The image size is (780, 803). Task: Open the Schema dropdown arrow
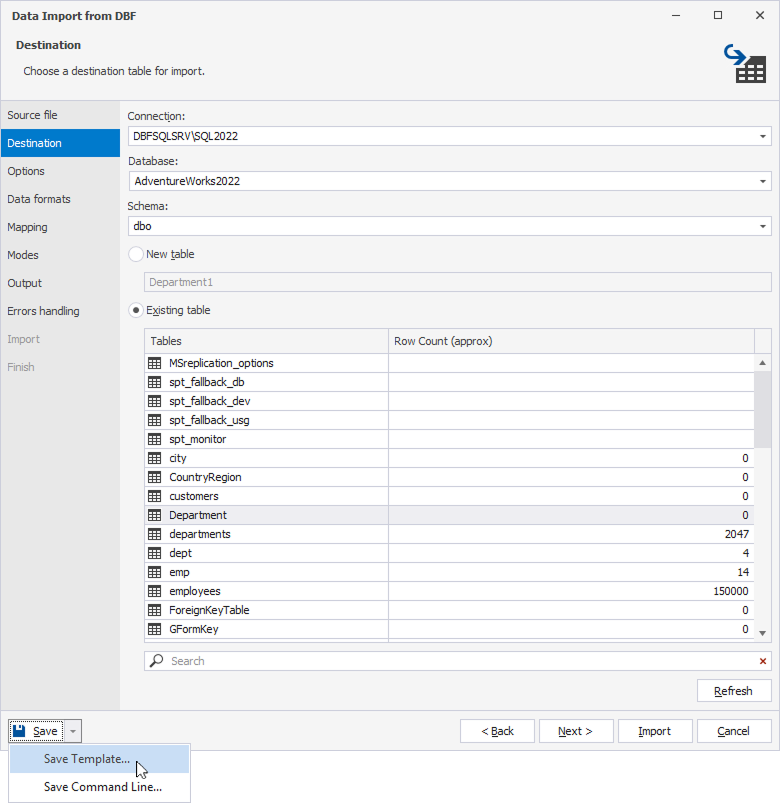[763, 226]
